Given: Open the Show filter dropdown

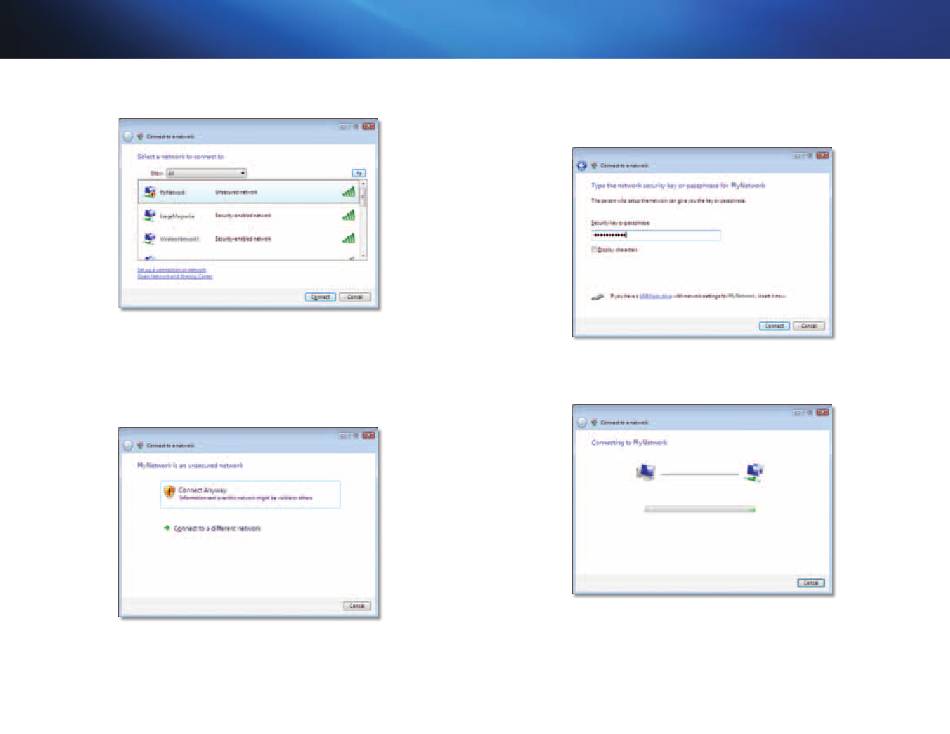Looking at the screenshot, I should (x=205, y=173).
